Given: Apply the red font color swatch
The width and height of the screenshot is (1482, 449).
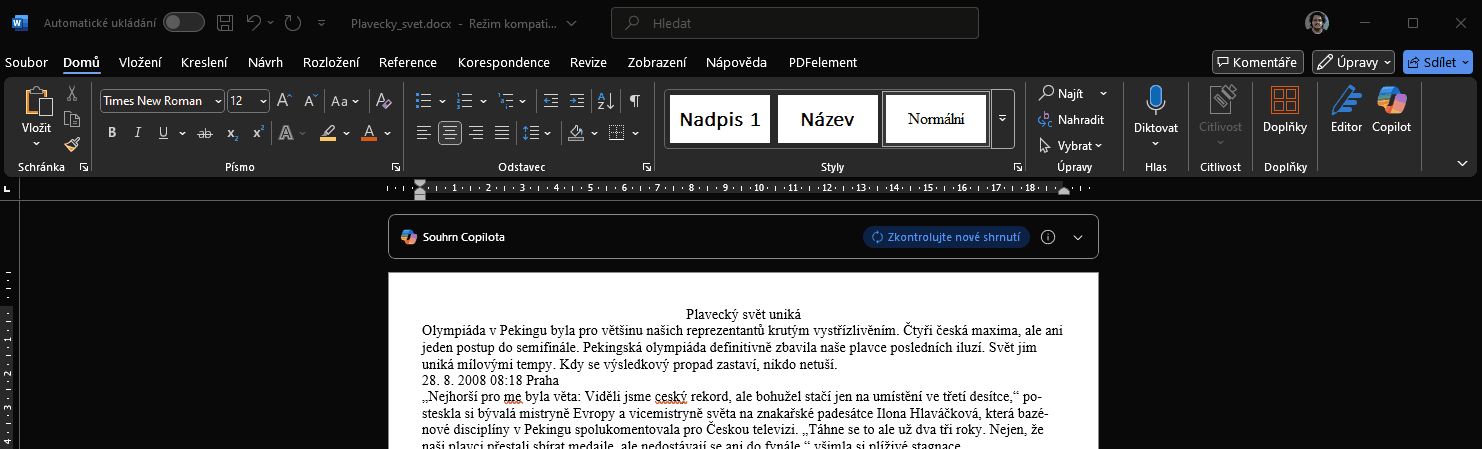Looking at the screenshot, I should tap(368, 133).
